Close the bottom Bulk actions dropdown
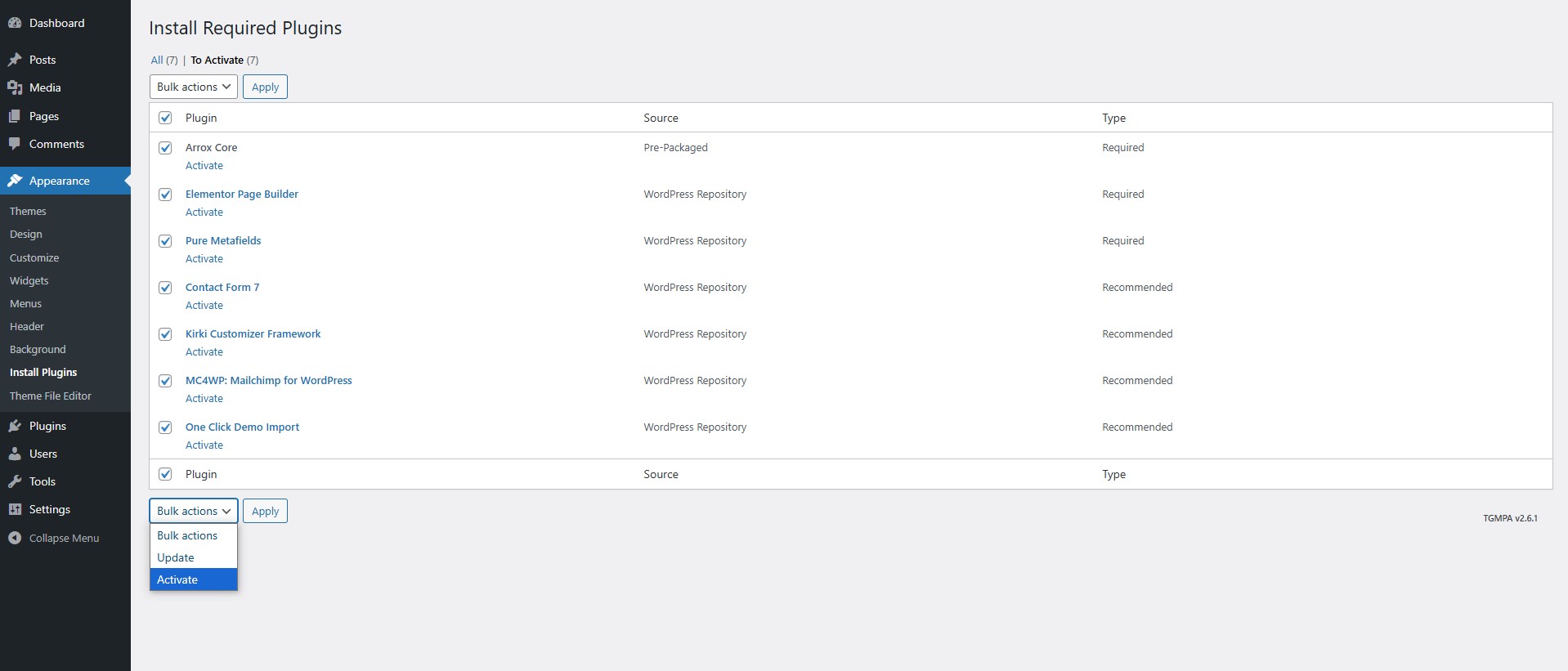1568x671 pixels. (x=194, y=511)
